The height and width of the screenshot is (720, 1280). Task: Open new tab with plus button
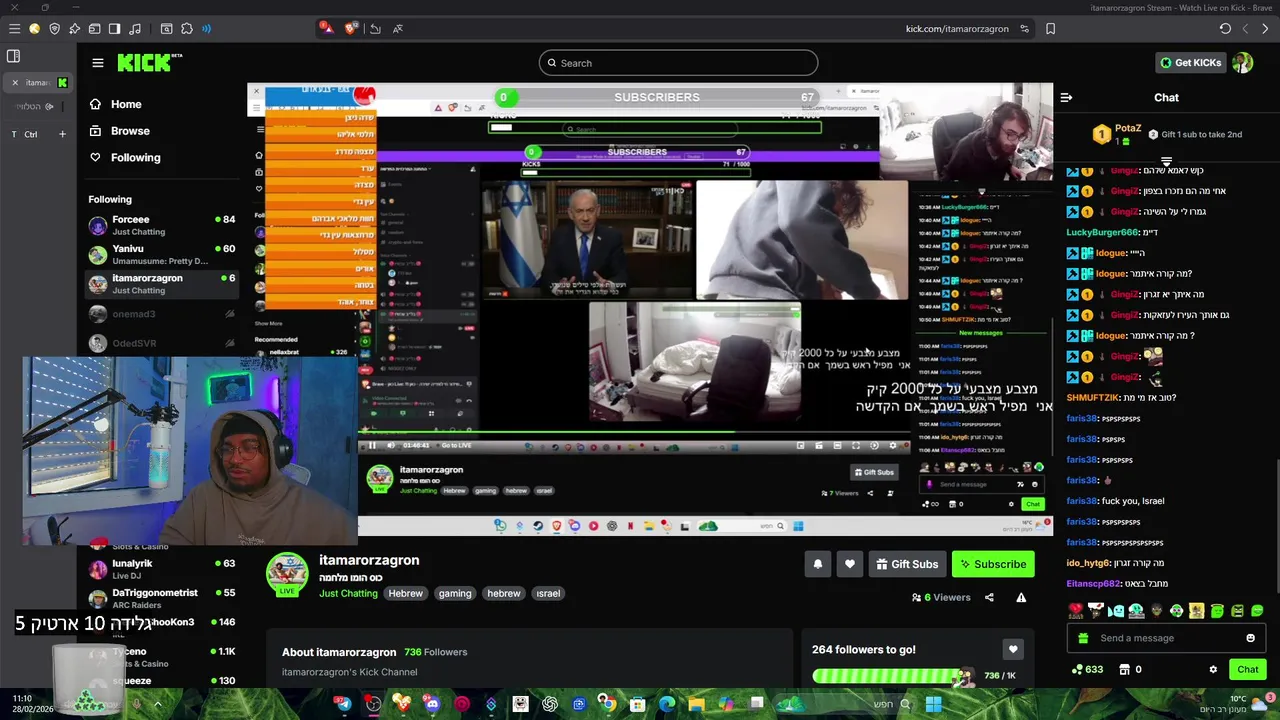click(x=62, y=134)
